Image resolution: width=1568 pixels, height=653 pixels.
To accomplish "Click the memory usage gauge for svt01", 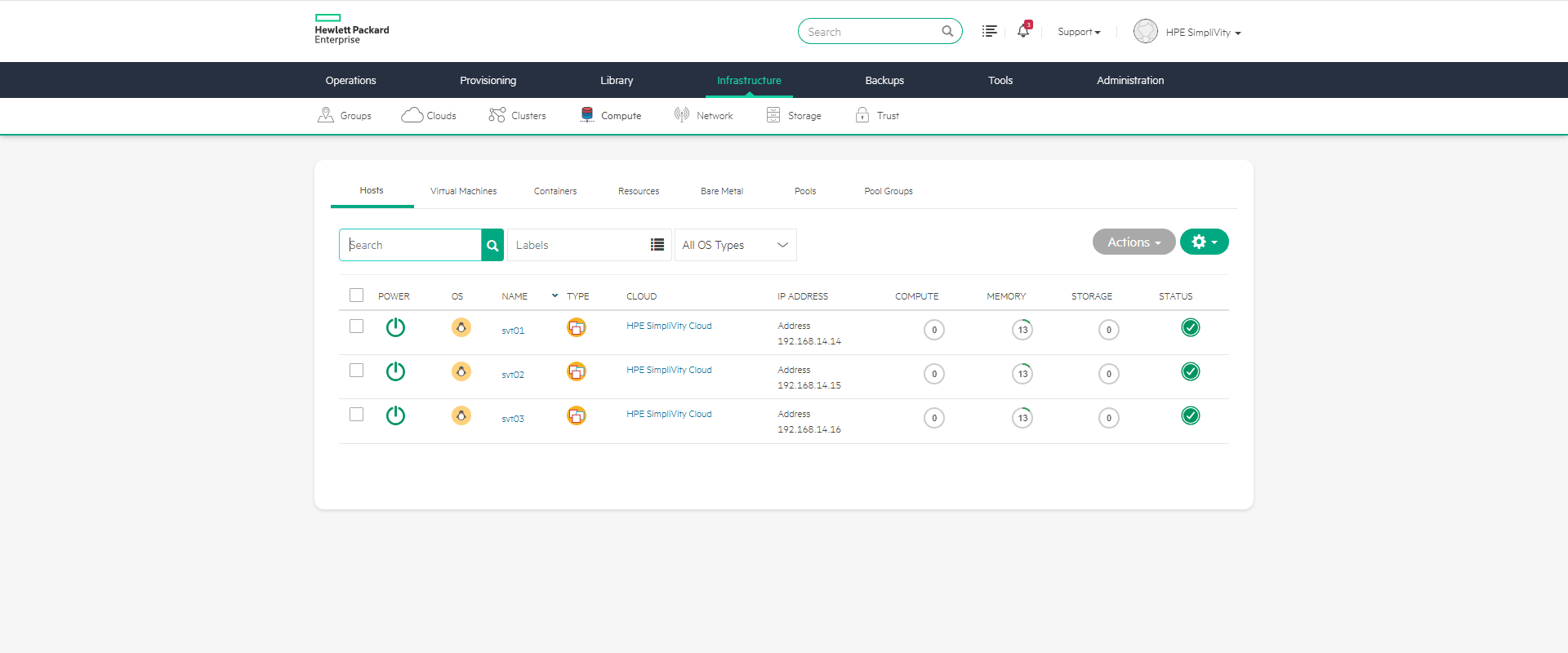I will [1022, 330].
